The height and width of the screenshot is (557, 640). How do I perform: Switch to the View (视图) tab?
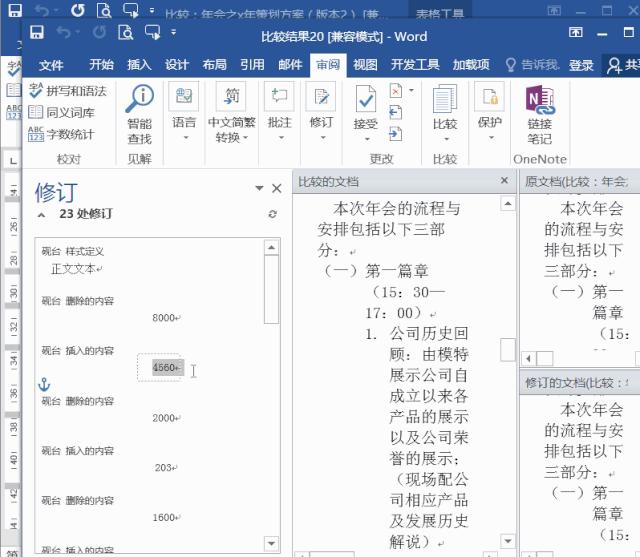tap(365, 64)
